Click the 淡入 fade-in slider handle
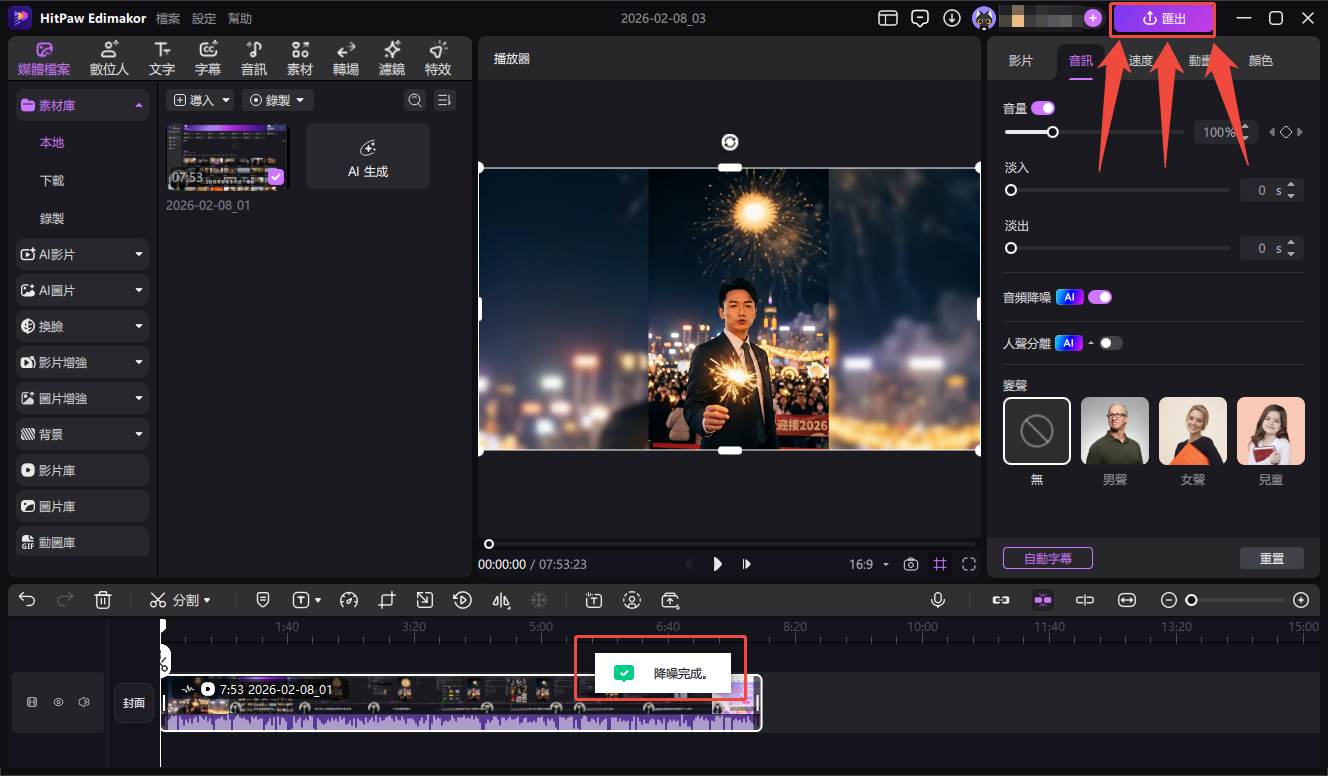 (x=1011, y=190)
